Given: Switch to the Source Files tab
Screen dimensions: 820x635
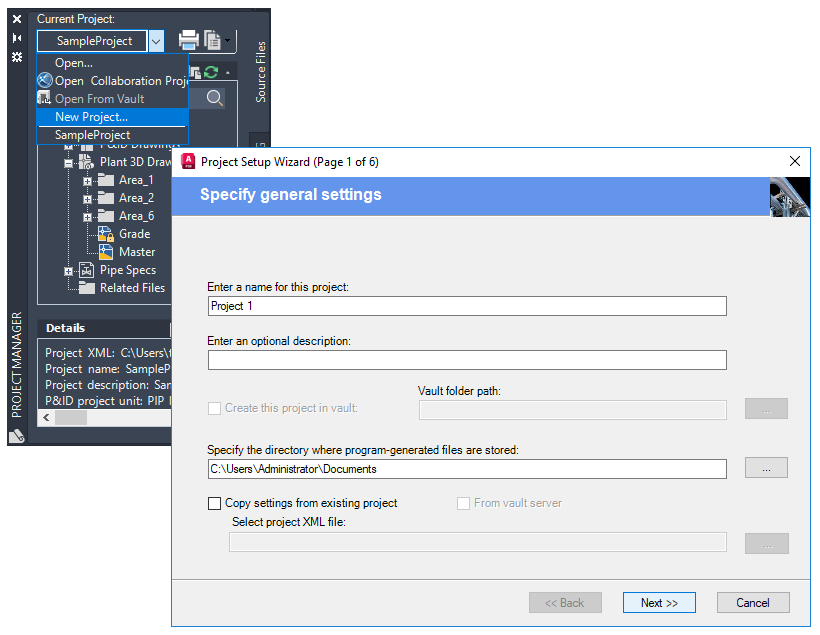Looking at the screenshot, I should (260, 72).
